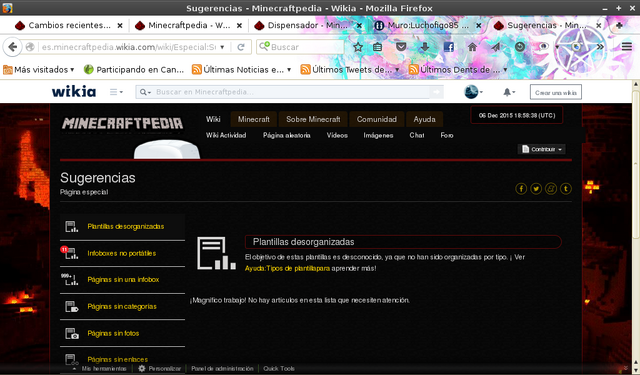The image size is (640, 375).
Task: Click the site identity globe icon
Action: coord(30,47)
